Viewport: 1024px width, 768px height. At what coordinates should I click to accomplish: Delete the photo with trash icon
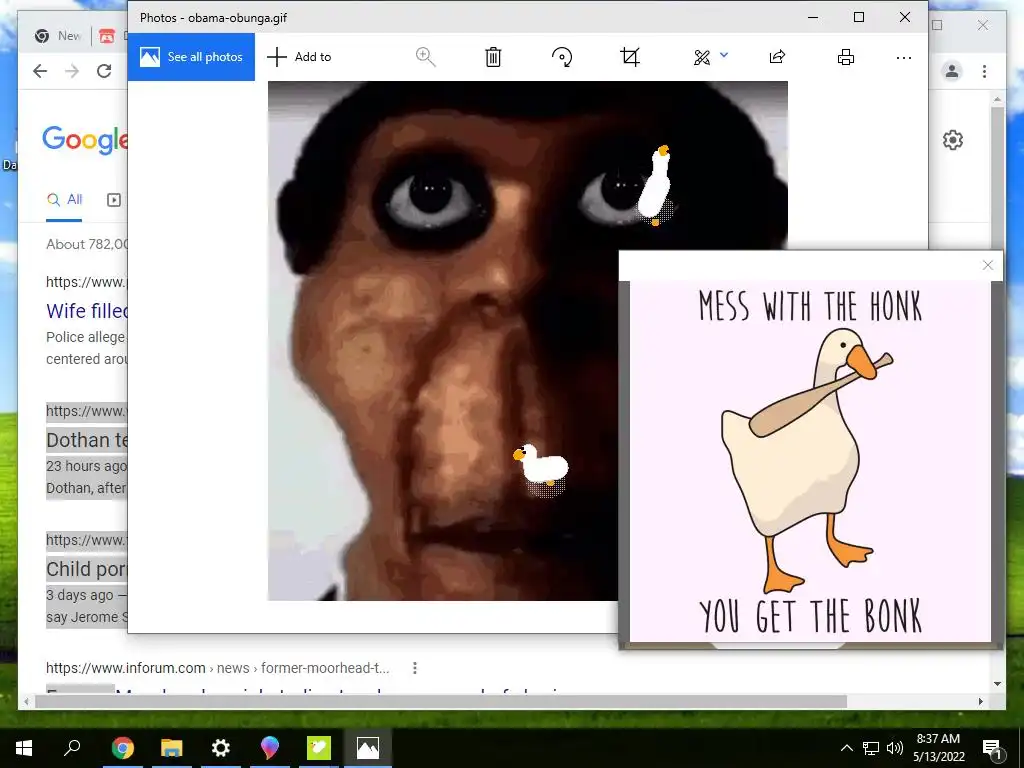[493, 57]
